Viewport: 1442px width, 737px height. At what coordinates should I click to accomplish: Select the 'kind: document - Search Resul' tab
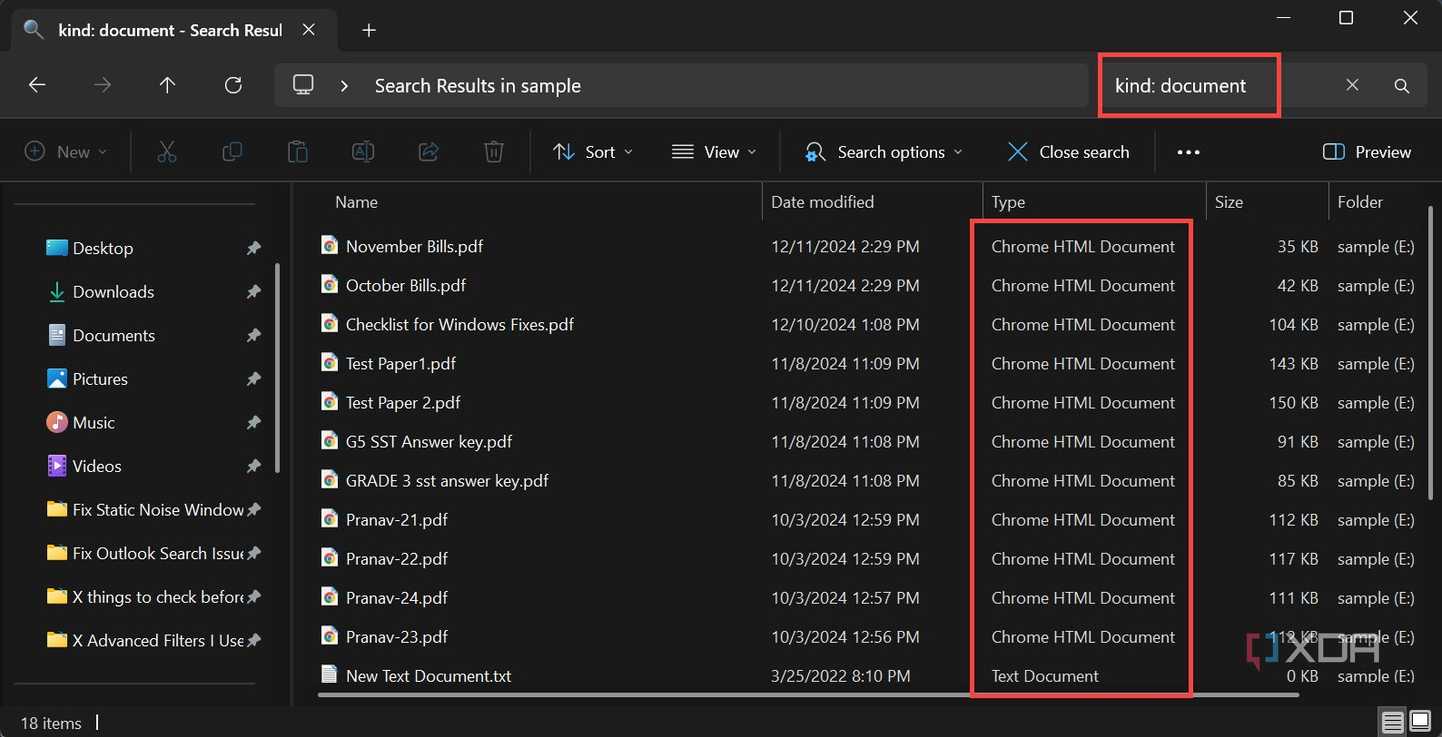click(170, 30)
